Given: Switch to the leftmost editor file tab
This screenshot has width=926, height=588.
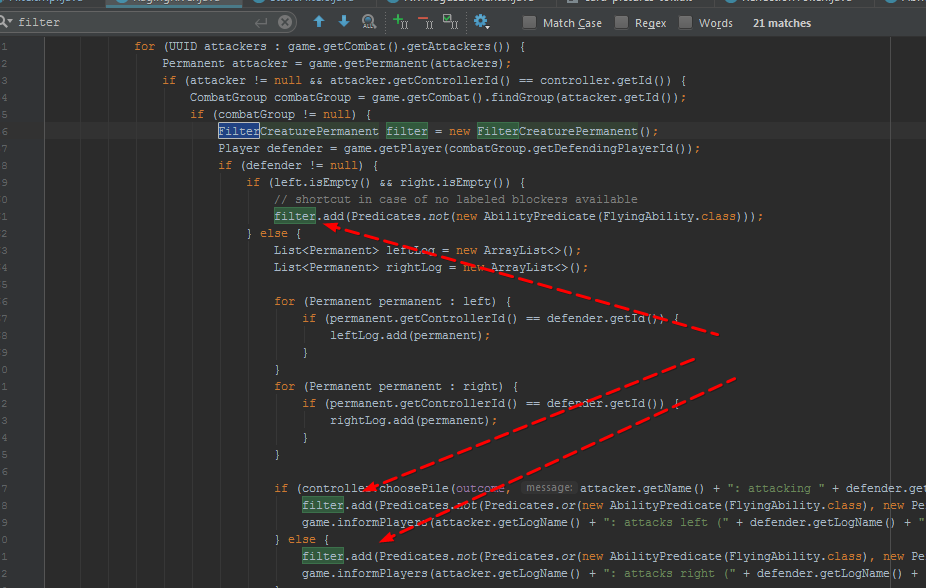Looking at the screenshot, I should 45,3.
